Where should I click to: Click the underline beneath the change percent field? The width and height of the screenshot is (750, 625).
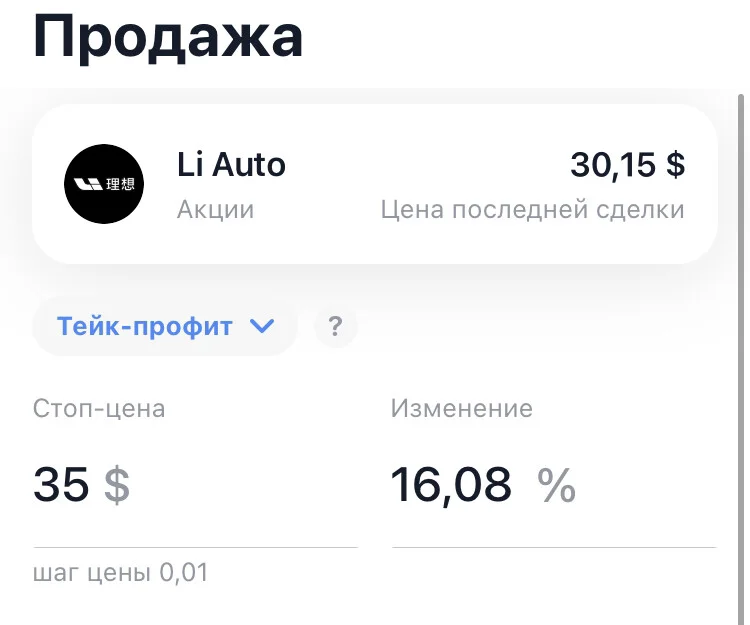tap(554, 548)
